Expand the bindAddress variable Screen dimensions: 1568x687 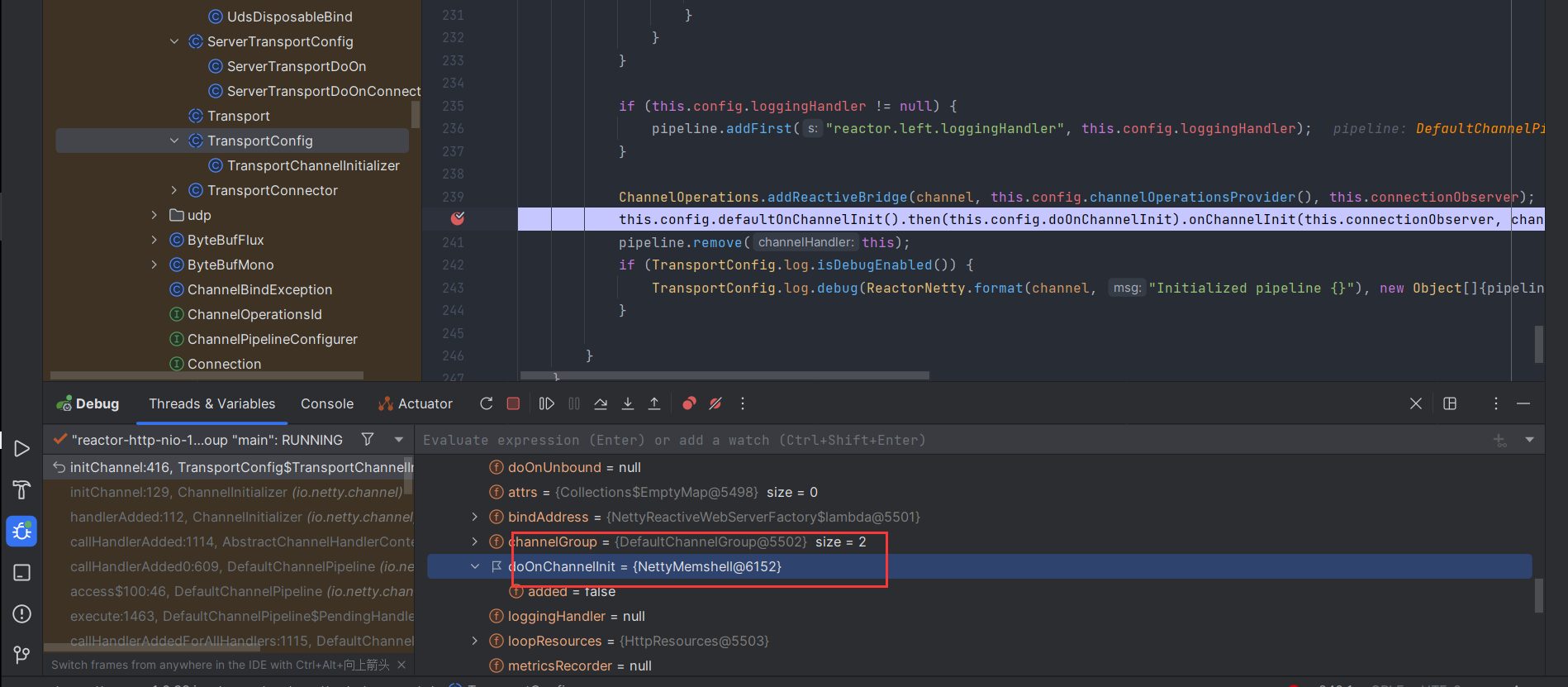point(475,517)
